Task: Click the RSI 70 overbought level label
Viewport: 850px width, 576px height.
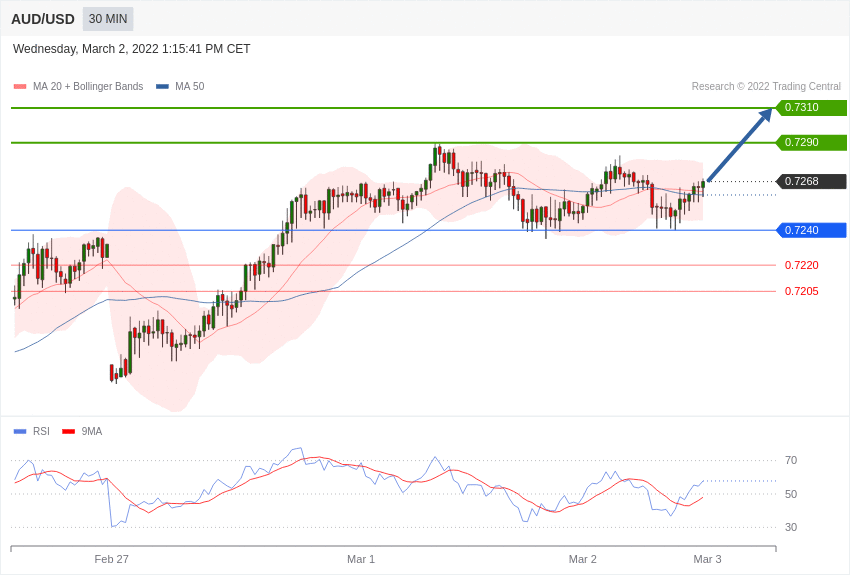Action: pos(791,460)
